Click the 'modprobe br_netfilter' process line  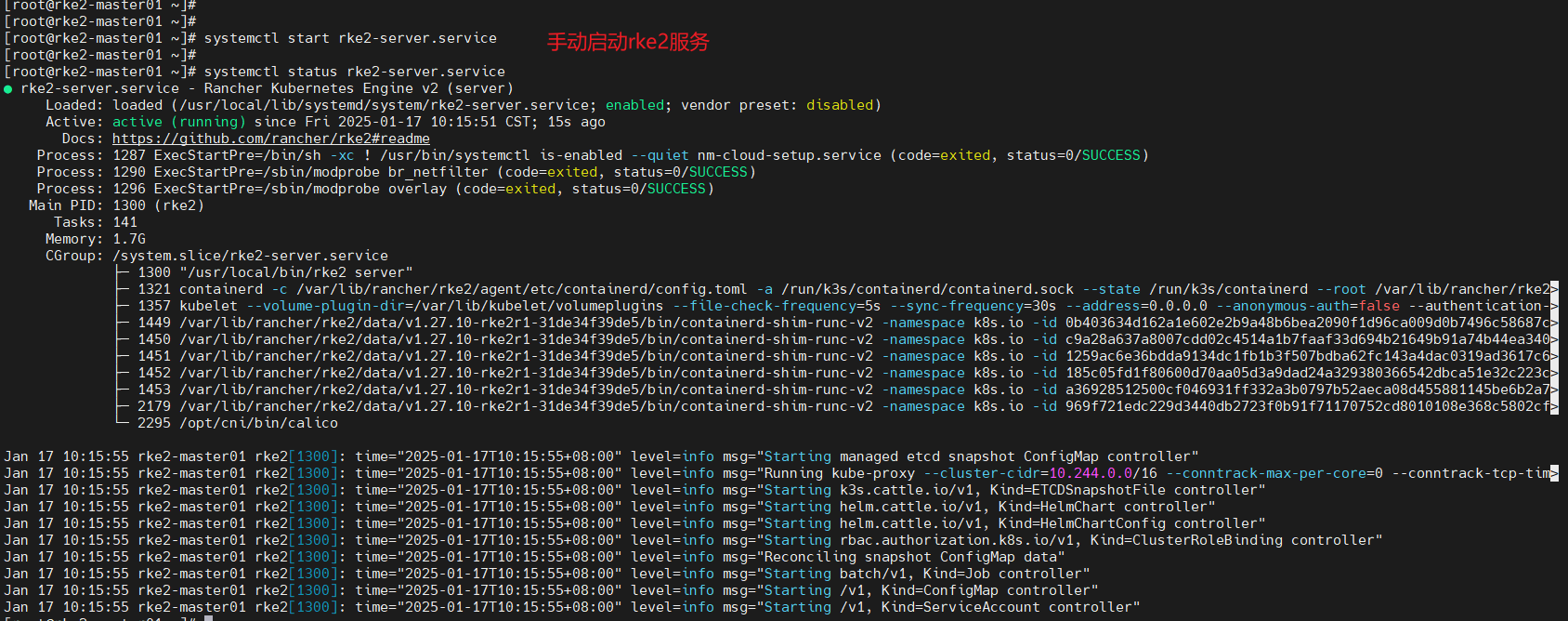(x=397, y=172)
